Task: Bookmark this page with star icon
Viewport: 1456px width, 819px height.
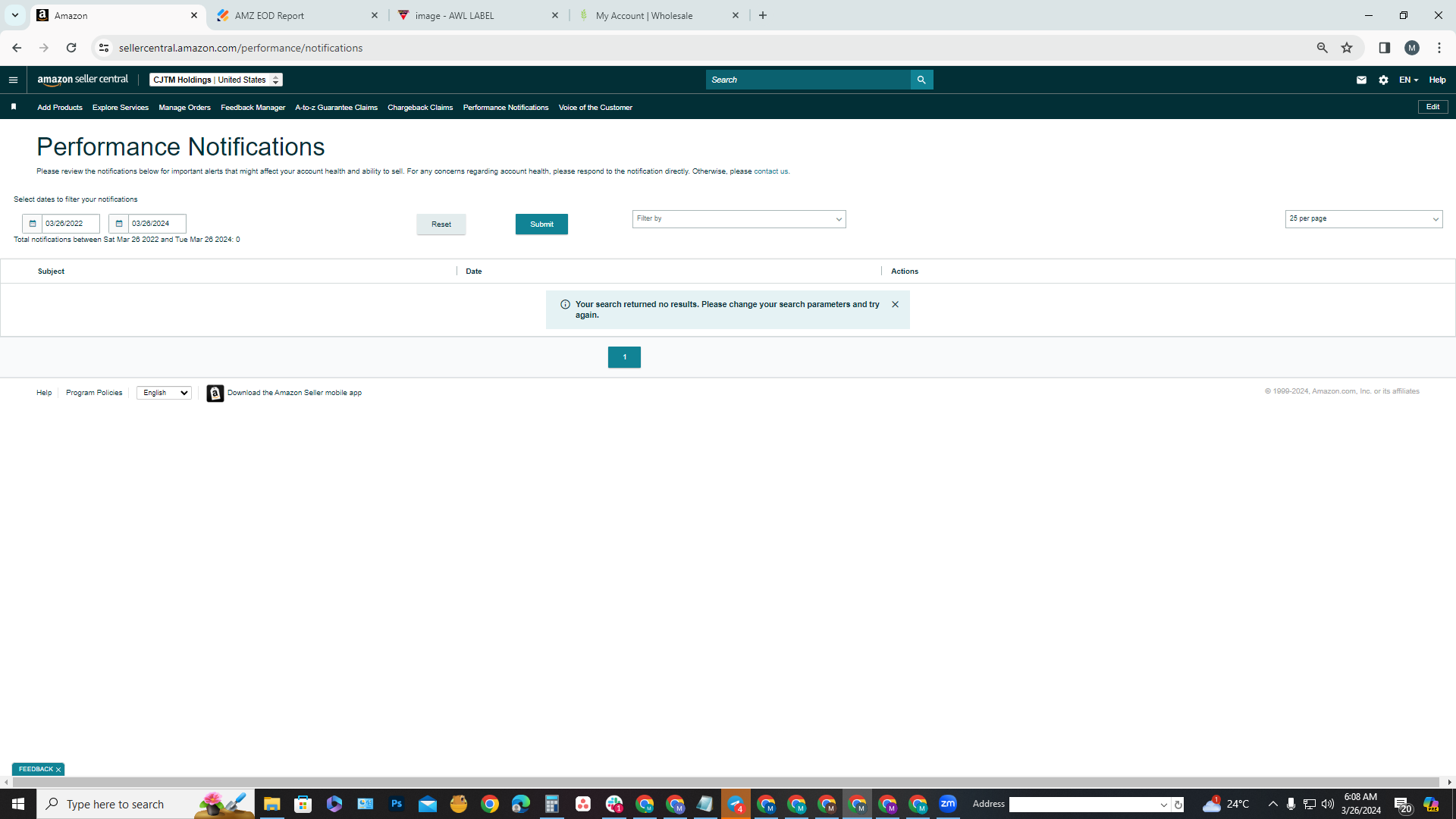Action: point(1347,48)
